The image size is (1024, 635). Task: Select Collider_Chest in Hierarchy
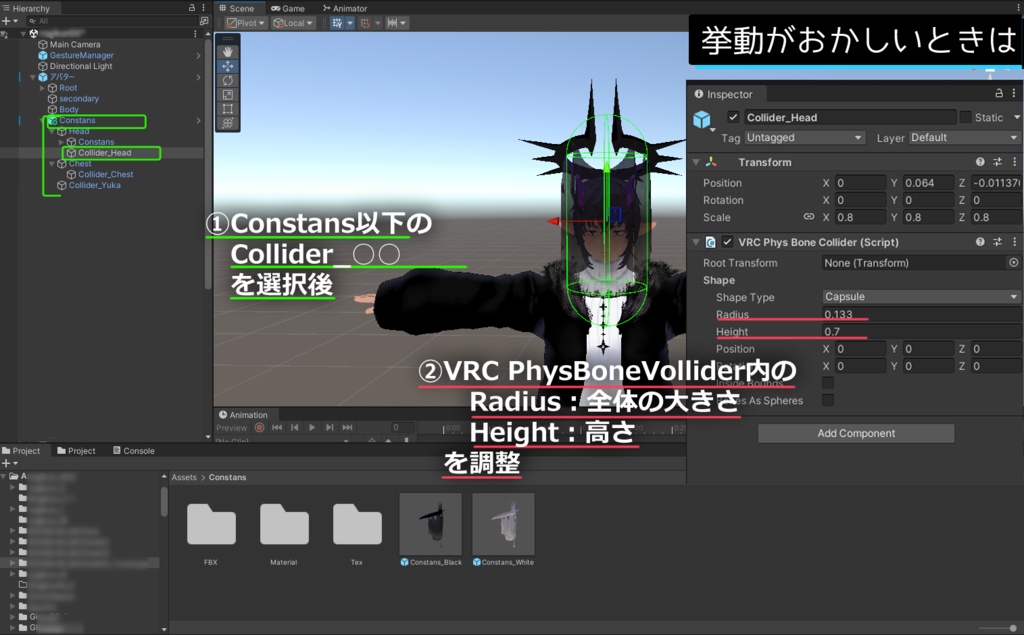[105, 174]
